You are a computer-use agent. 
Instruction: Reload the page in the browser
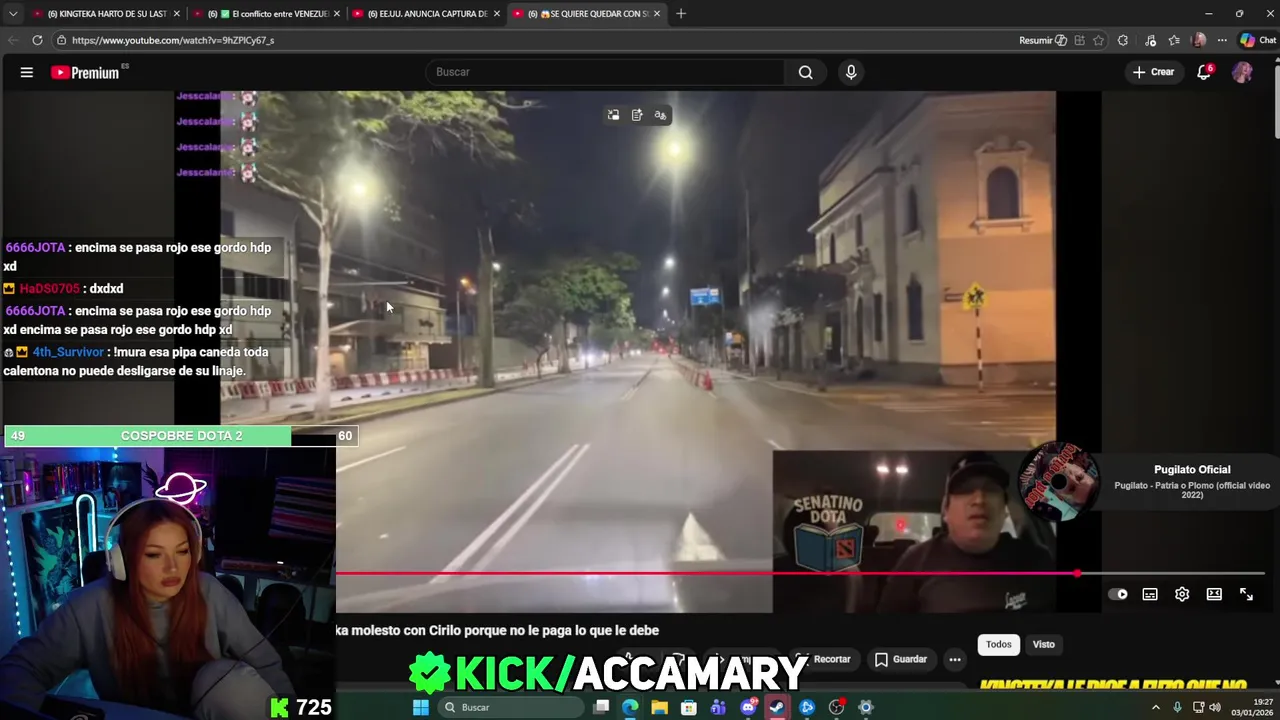click(37, 40)
